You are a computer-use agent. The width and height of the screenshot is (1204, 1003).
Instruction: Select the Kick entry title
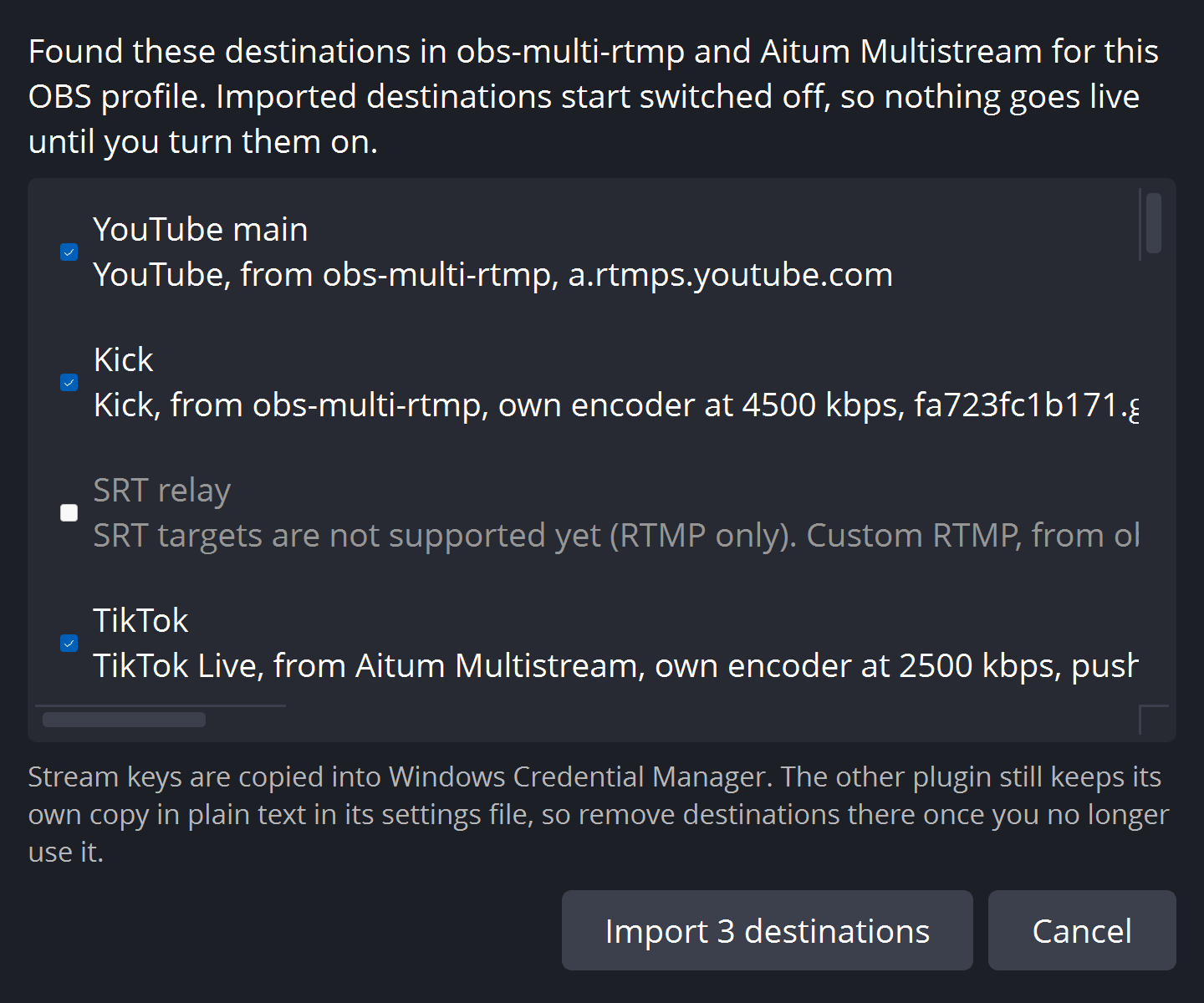point(123,359)
